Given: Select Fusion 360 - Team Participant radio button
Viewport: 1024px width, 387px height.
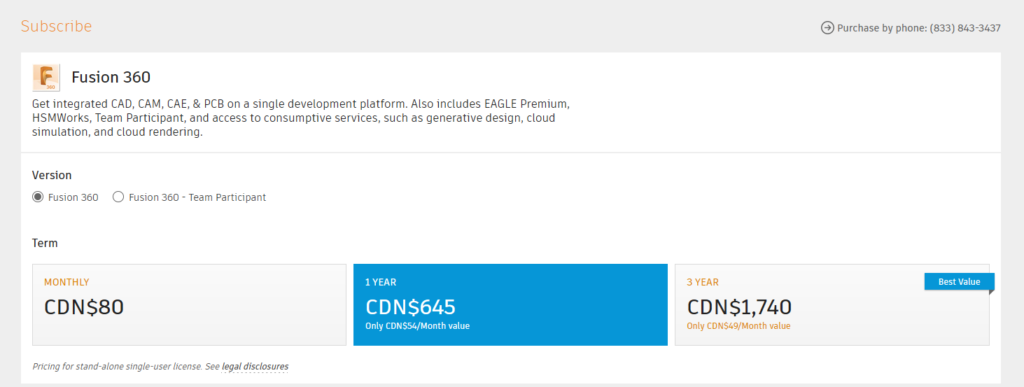Looking at the screenshot, I should click(118, 197).
